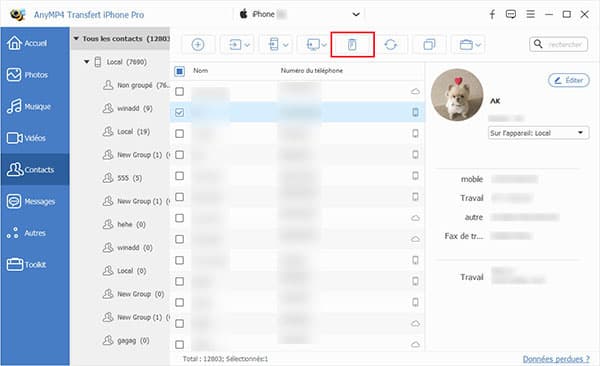
Task: Click the phone icon in the highlighted contact row
Action: (x=415, y=112)
